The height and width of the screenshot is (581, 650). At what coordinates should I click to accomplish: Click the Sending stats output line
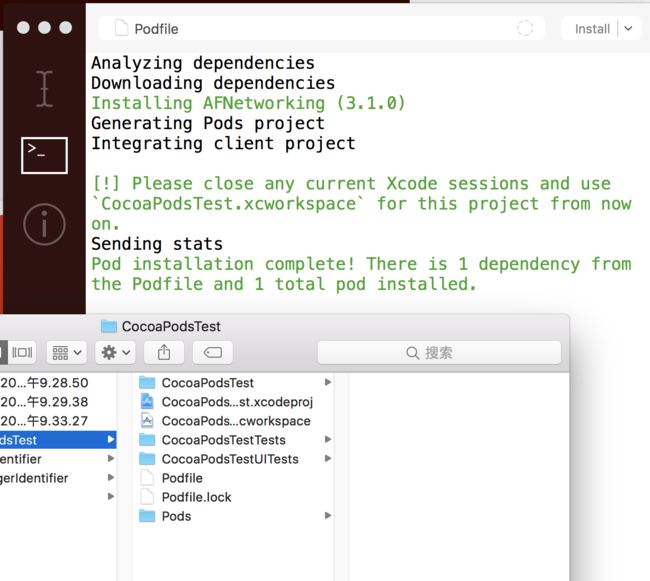coord(157,244)
